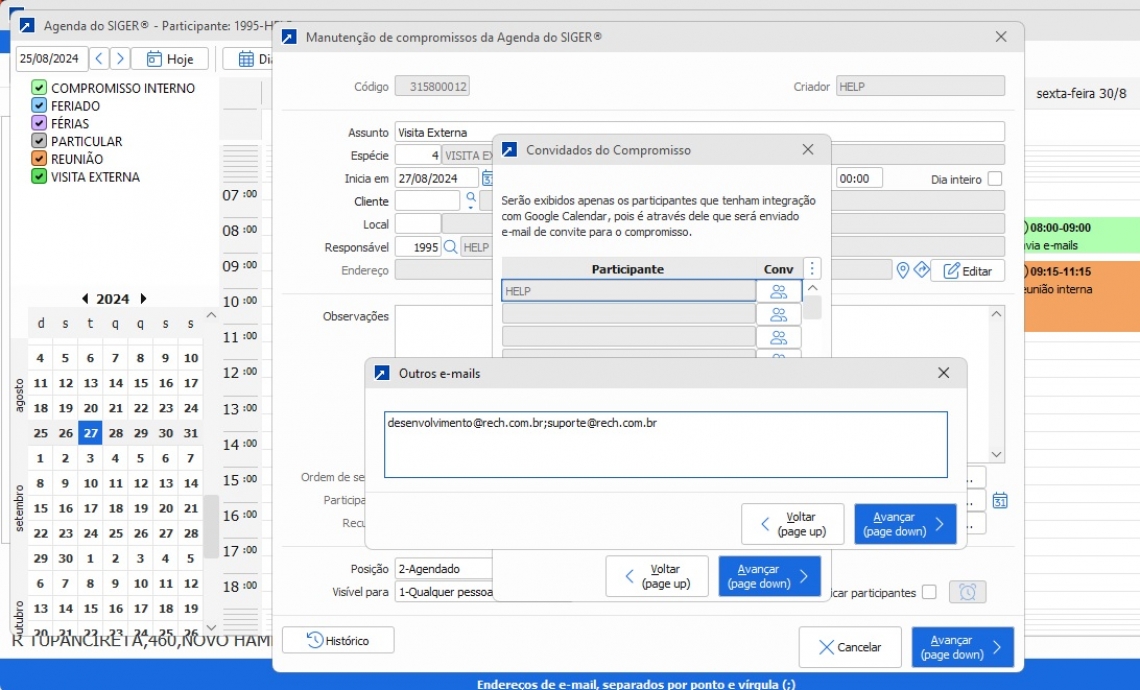Screen dimensions: 1140x690
Task: Select the HELP participant row field
Action: coord(629,291)
